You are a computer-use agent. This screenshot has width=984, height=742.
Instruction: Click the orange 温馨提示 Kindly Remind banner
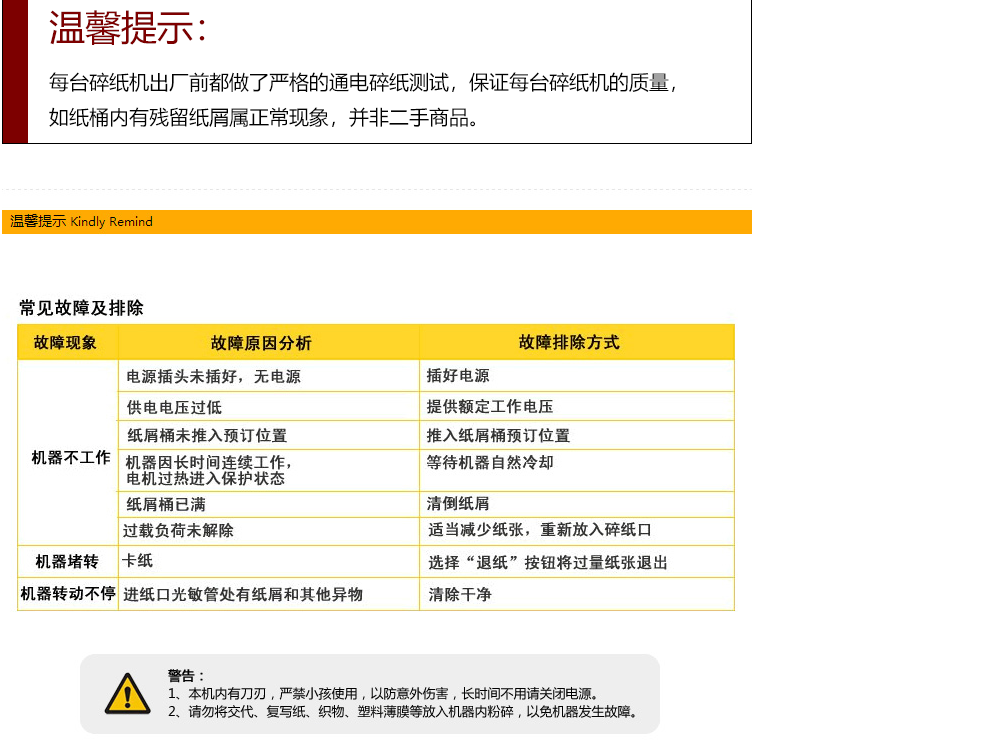(x=376, y=222)
